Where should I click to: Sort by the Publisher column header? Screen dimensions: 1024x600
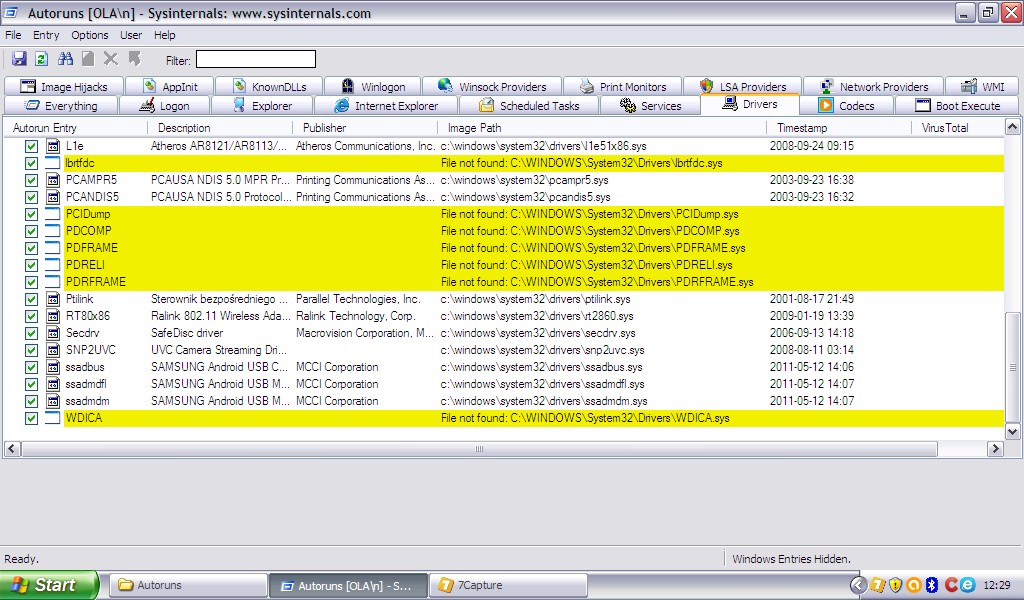pos(365,128)
